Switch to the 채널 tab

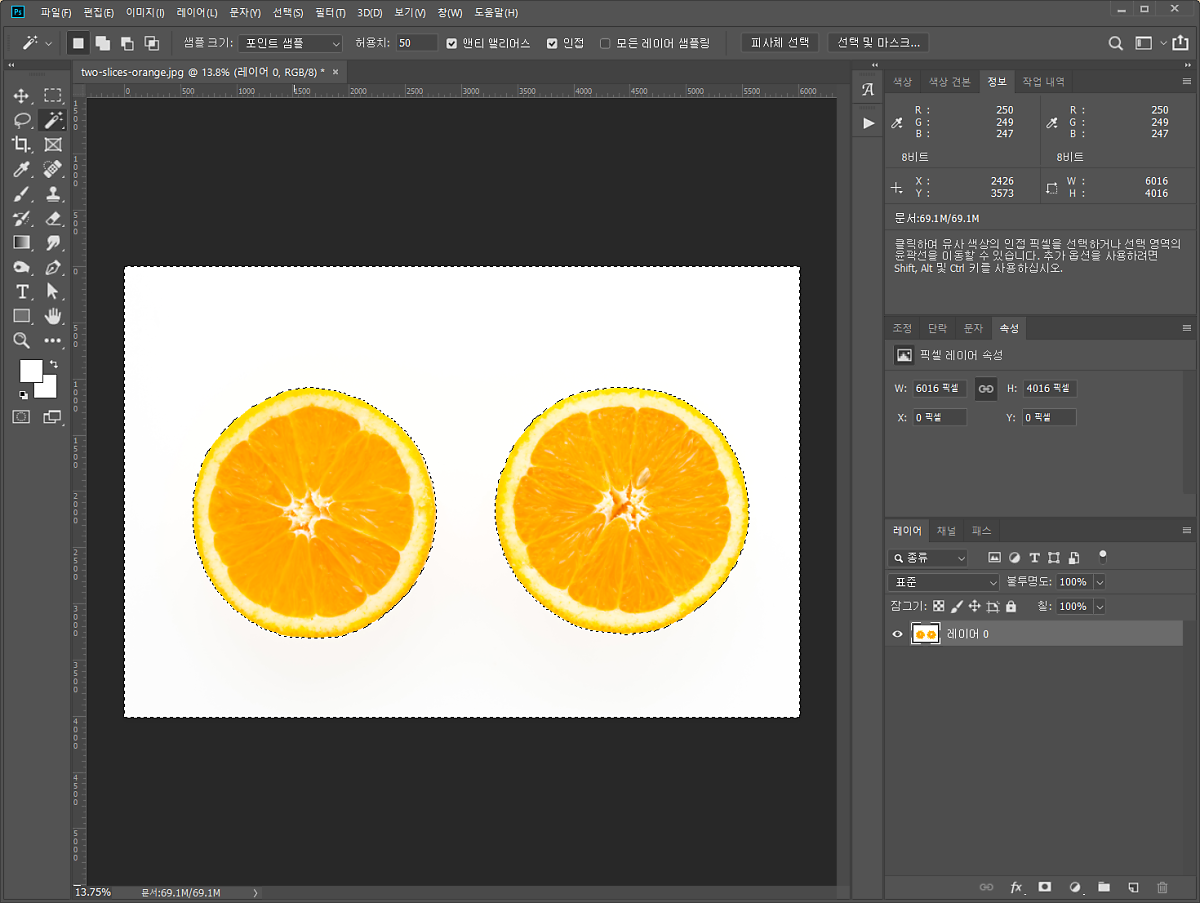pos(946,531)
